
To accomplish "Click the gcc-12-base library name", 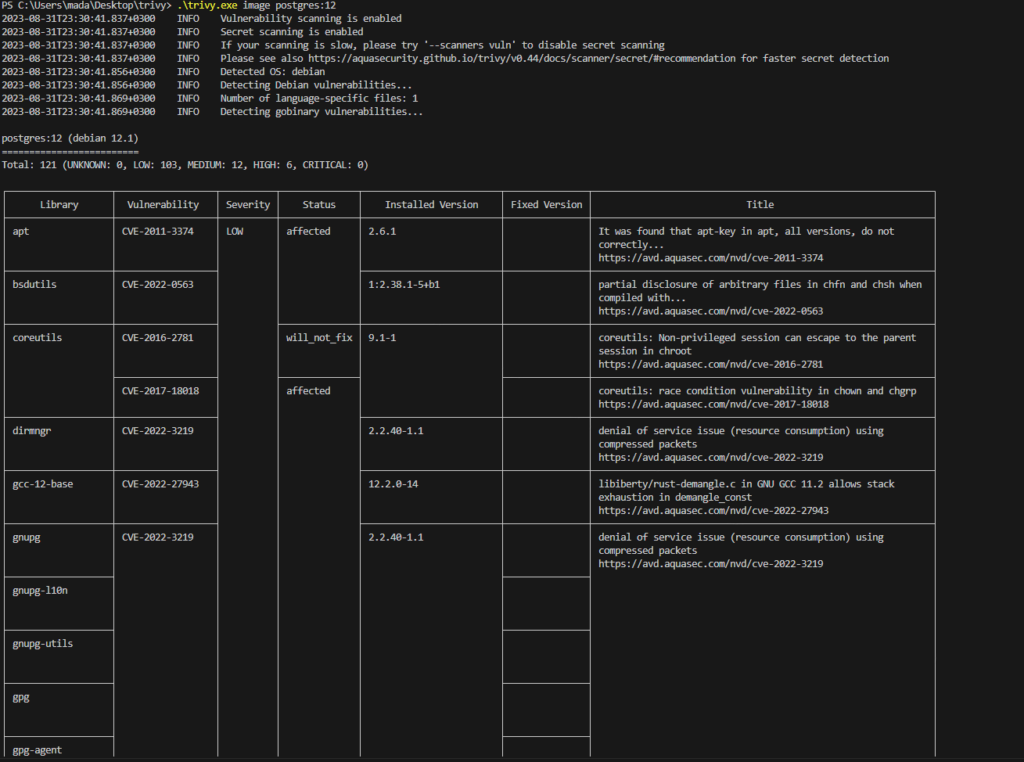I will tap(43, 484).
